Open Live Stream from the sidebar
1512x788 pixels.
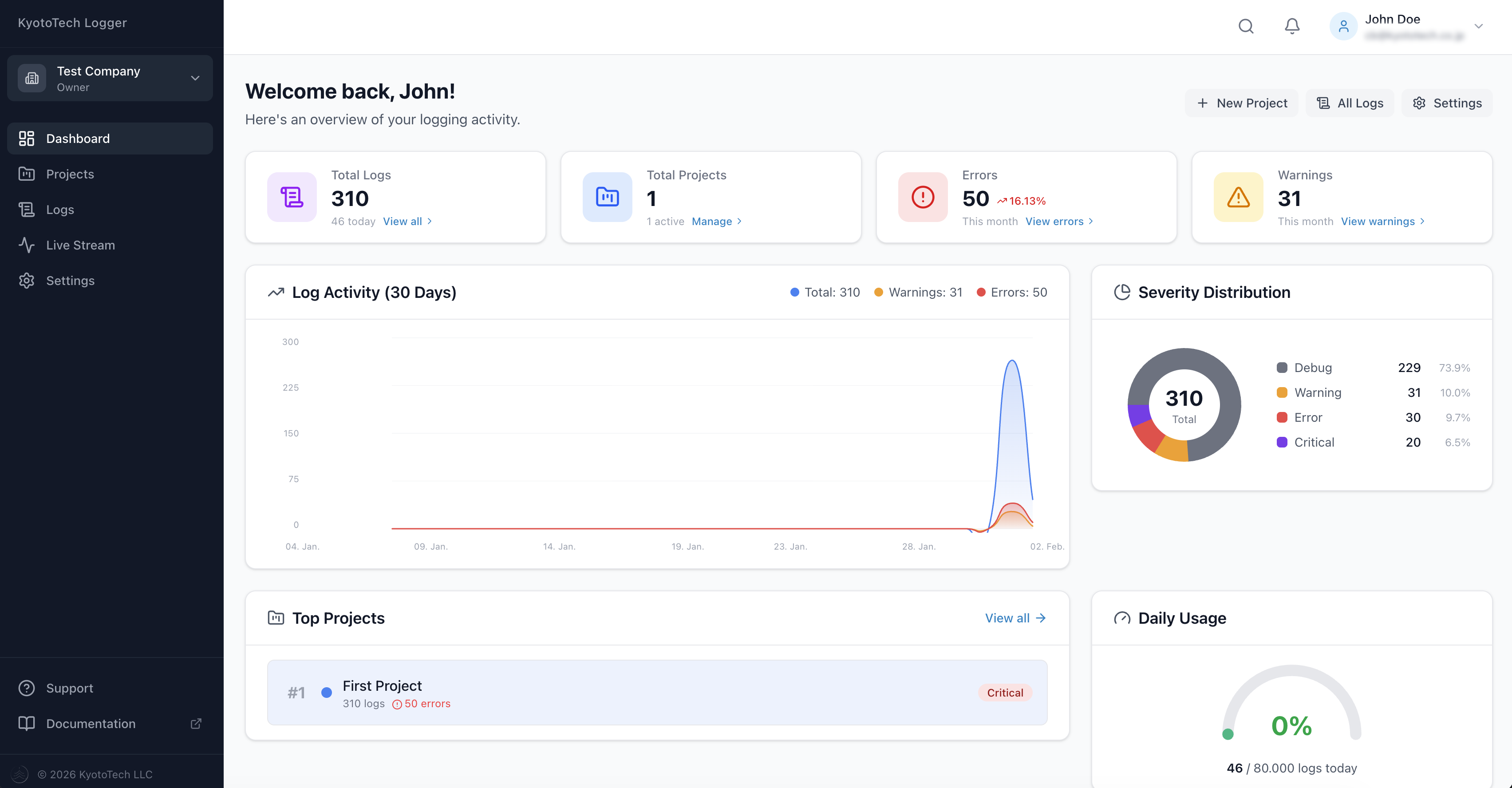point(80,245)
